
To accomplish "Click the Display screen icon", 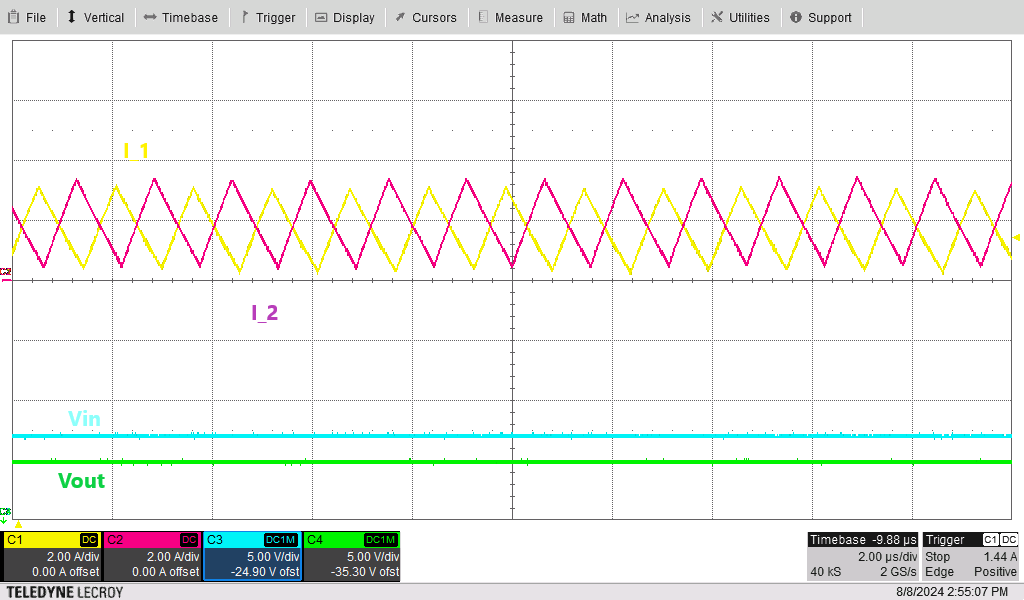I will tap(321, 17).
